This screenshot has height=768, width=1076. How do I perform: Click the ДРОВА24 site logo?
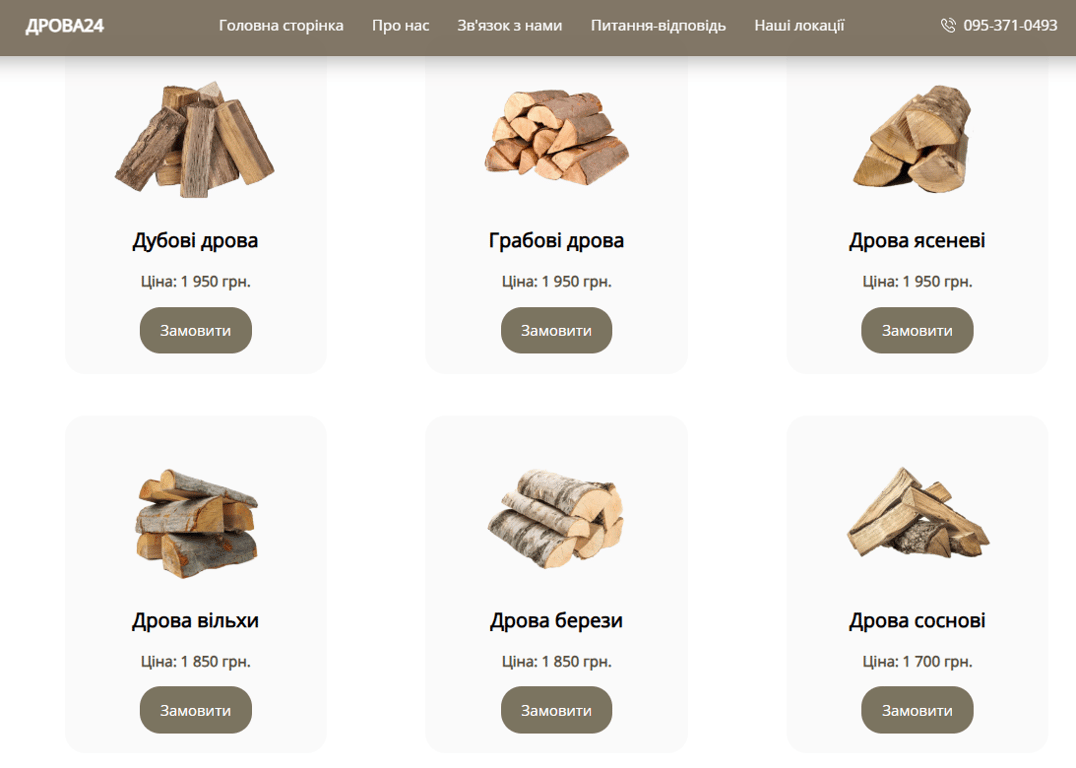65,25
